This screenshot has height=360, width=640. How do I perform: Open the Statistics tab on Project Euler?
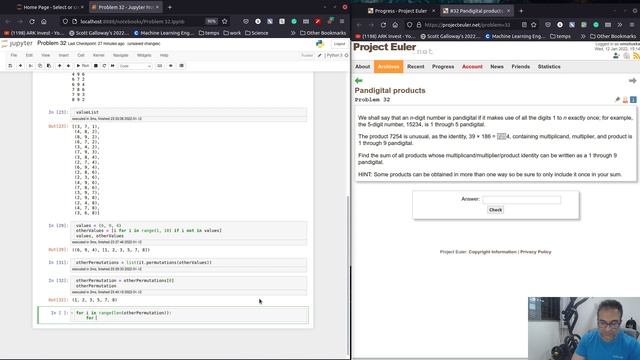pos(549,67)
